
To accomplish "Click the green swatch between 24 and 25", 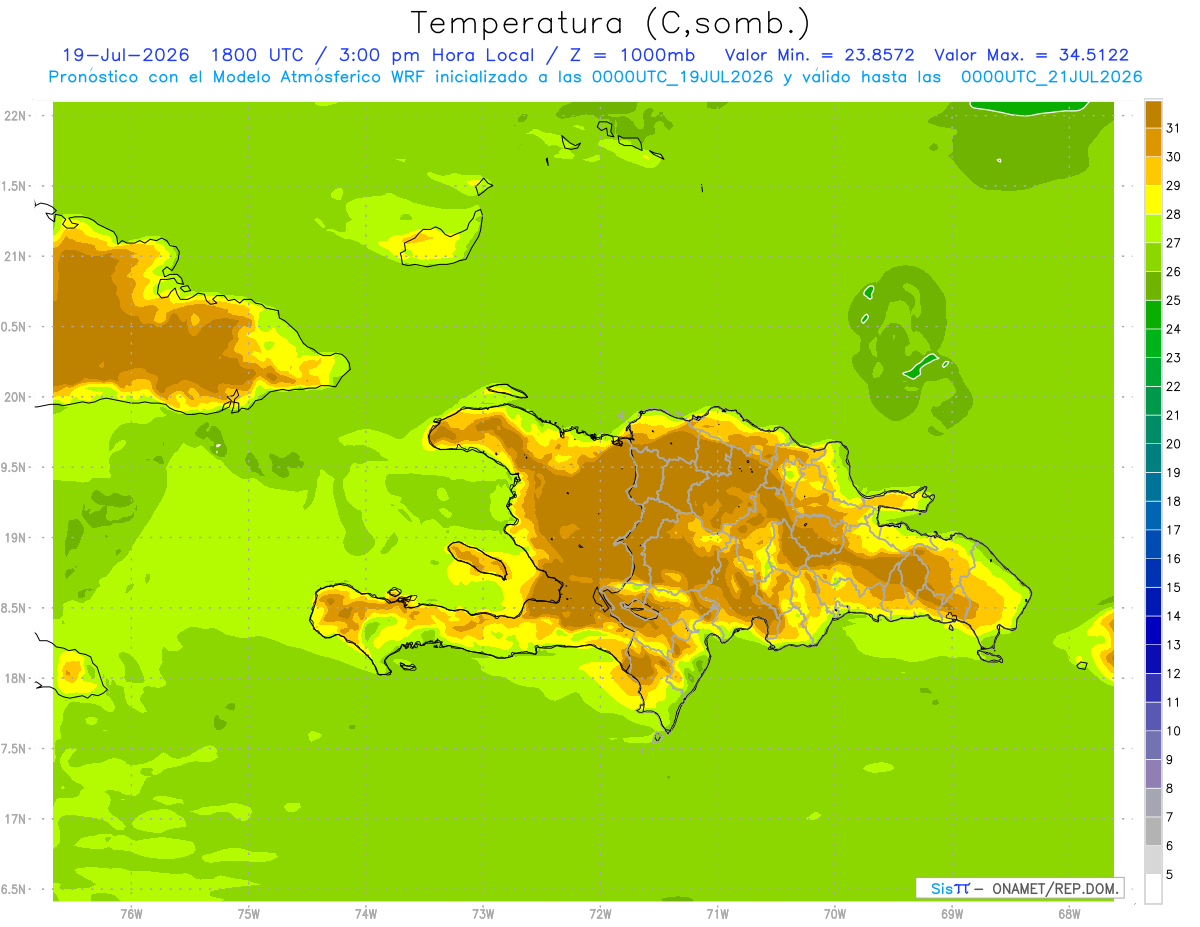I will coord(1153,314).
